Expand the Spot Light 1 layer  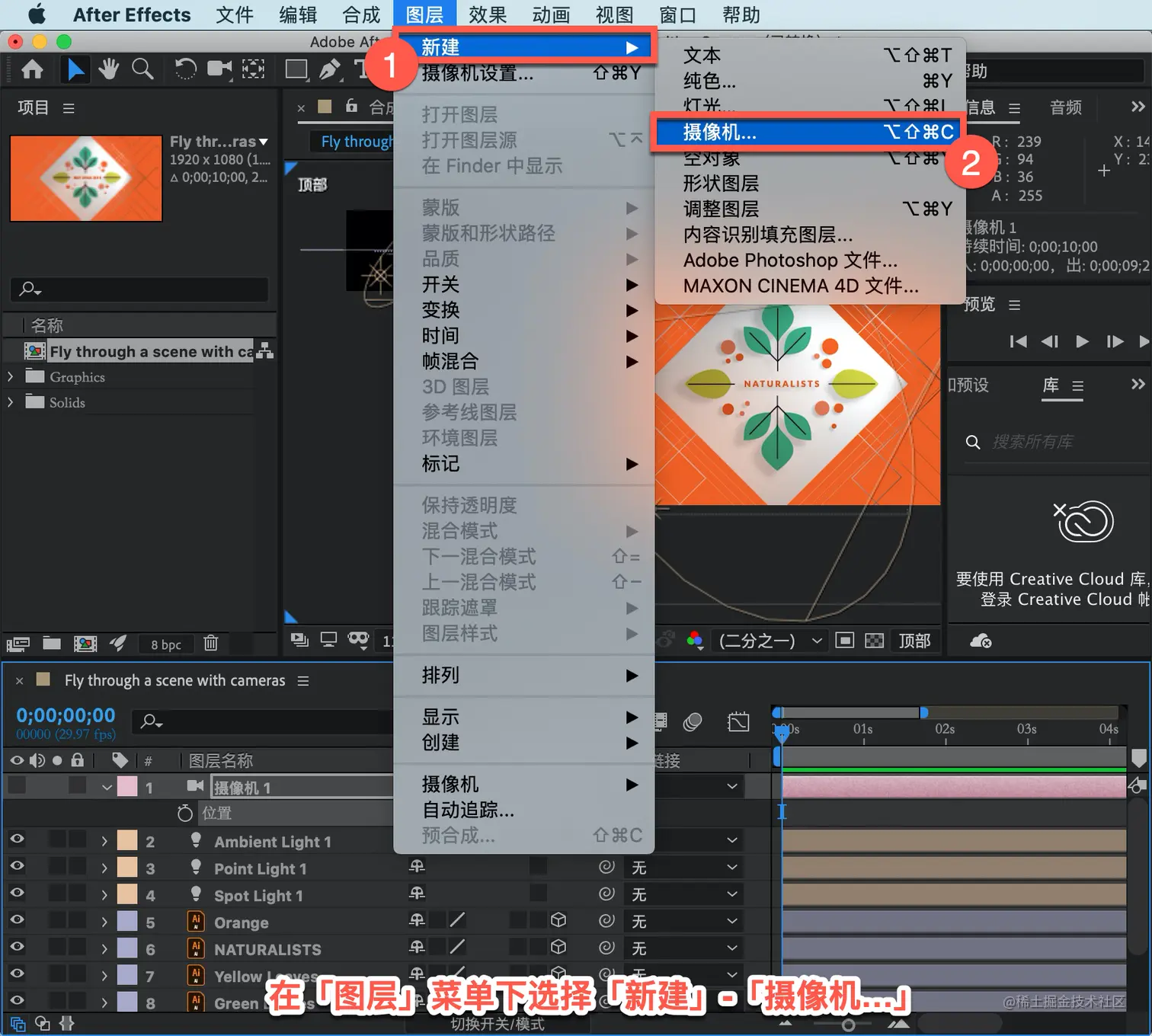pos(104,896)
